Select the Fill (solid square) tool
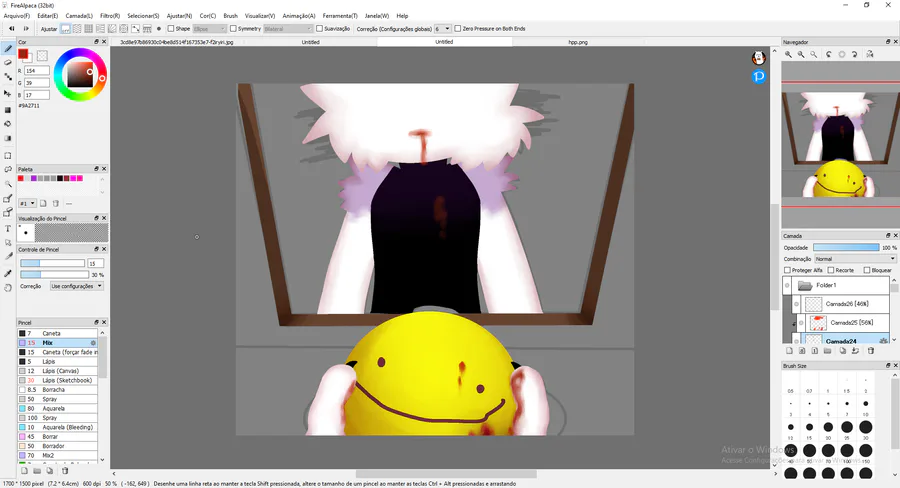900x488 pixels. (x=8, y=110)
